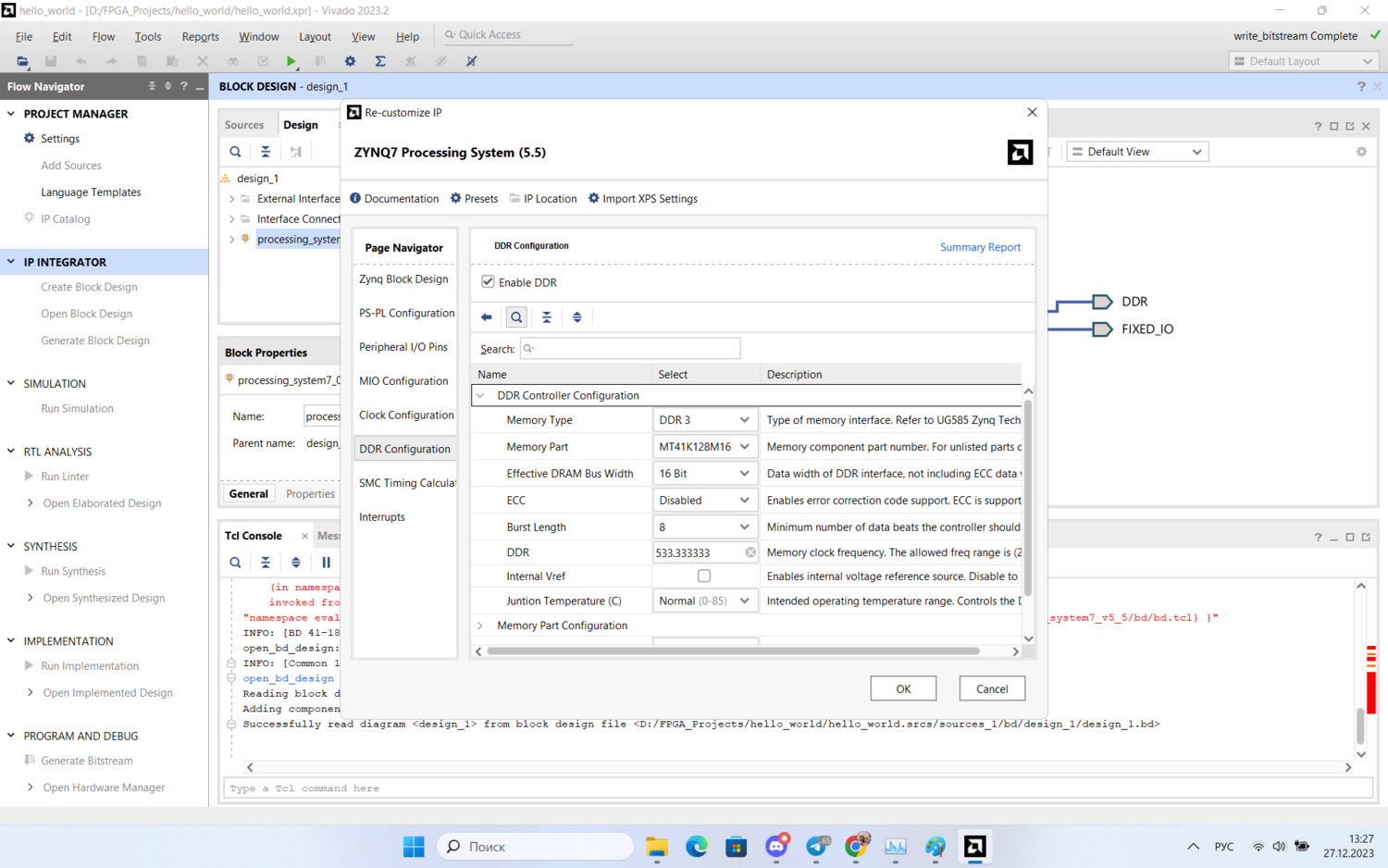The height and width of the screenshot is (868, 1388).
Task: Click the Sigma report icon in main toolbar
Action: [x=380, y=61]
